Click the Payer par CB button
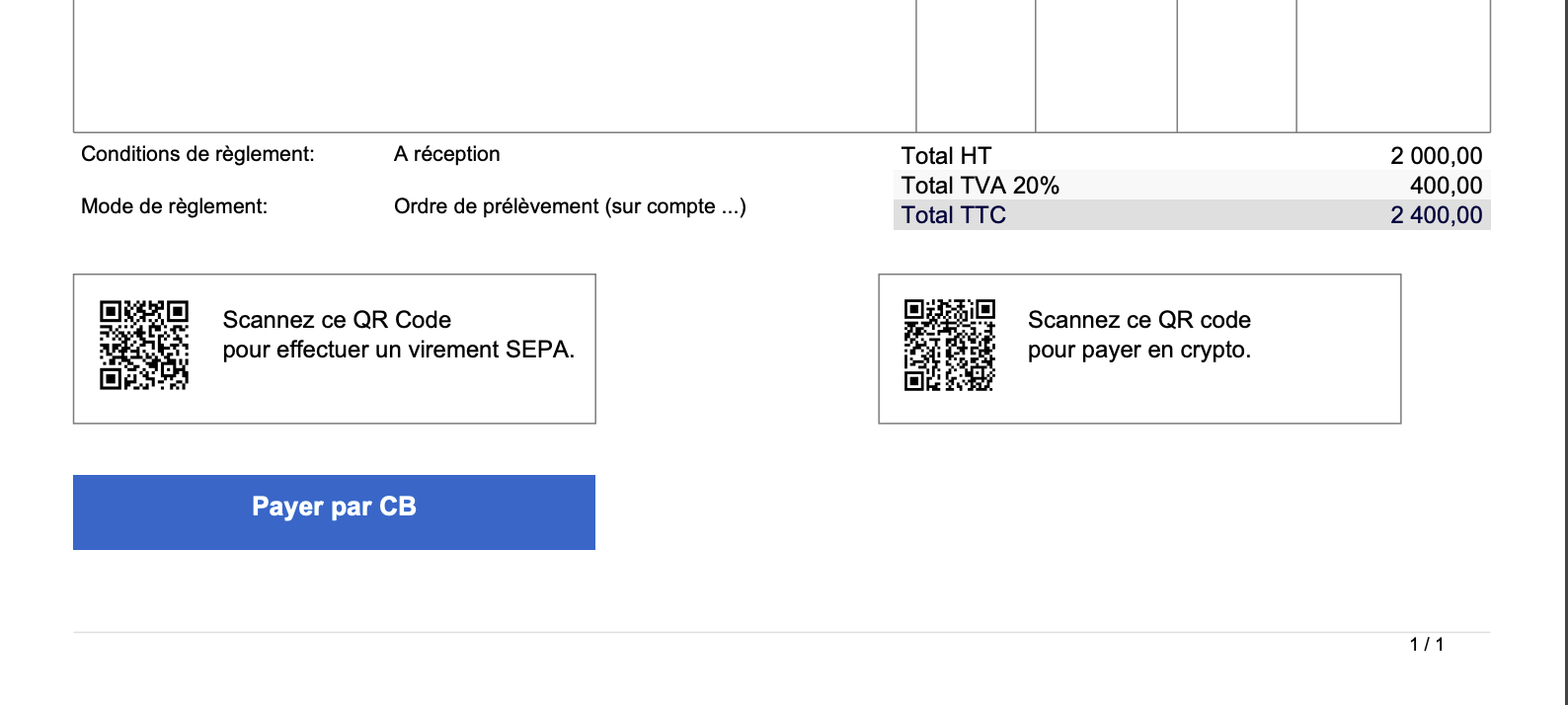The width and height of the screenshot is (1568, 705). coord(334,511)
